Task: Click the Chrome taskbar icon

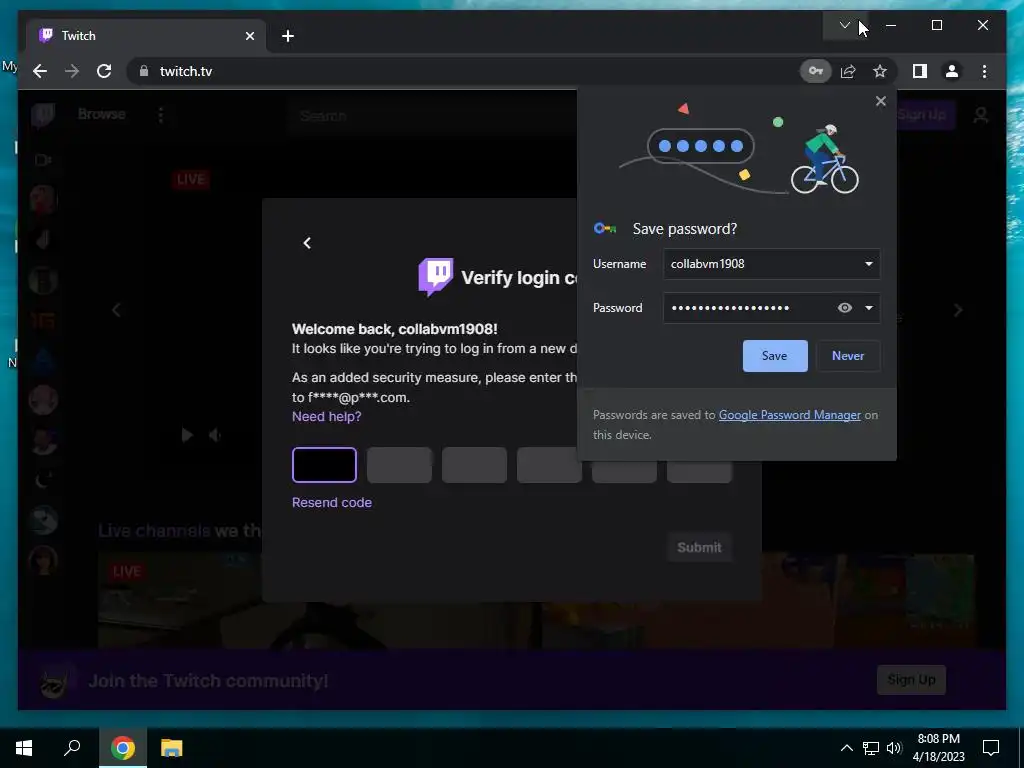Action: [x=123, y=748]
